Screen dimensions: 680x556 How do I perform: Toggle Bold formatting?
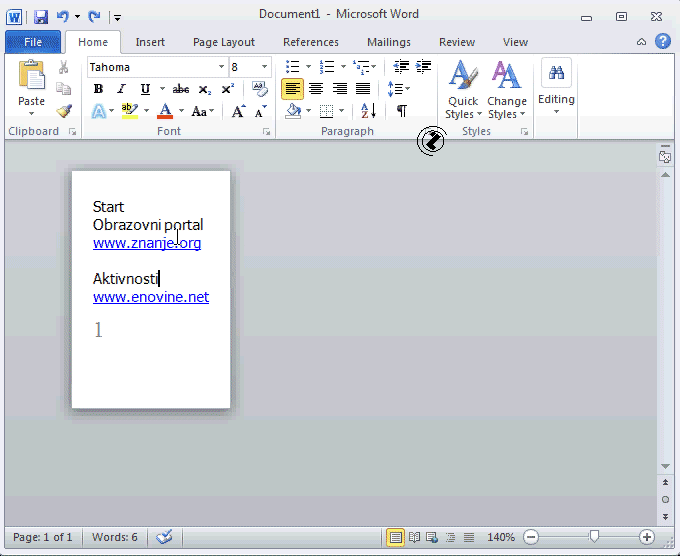click(98, 89)
